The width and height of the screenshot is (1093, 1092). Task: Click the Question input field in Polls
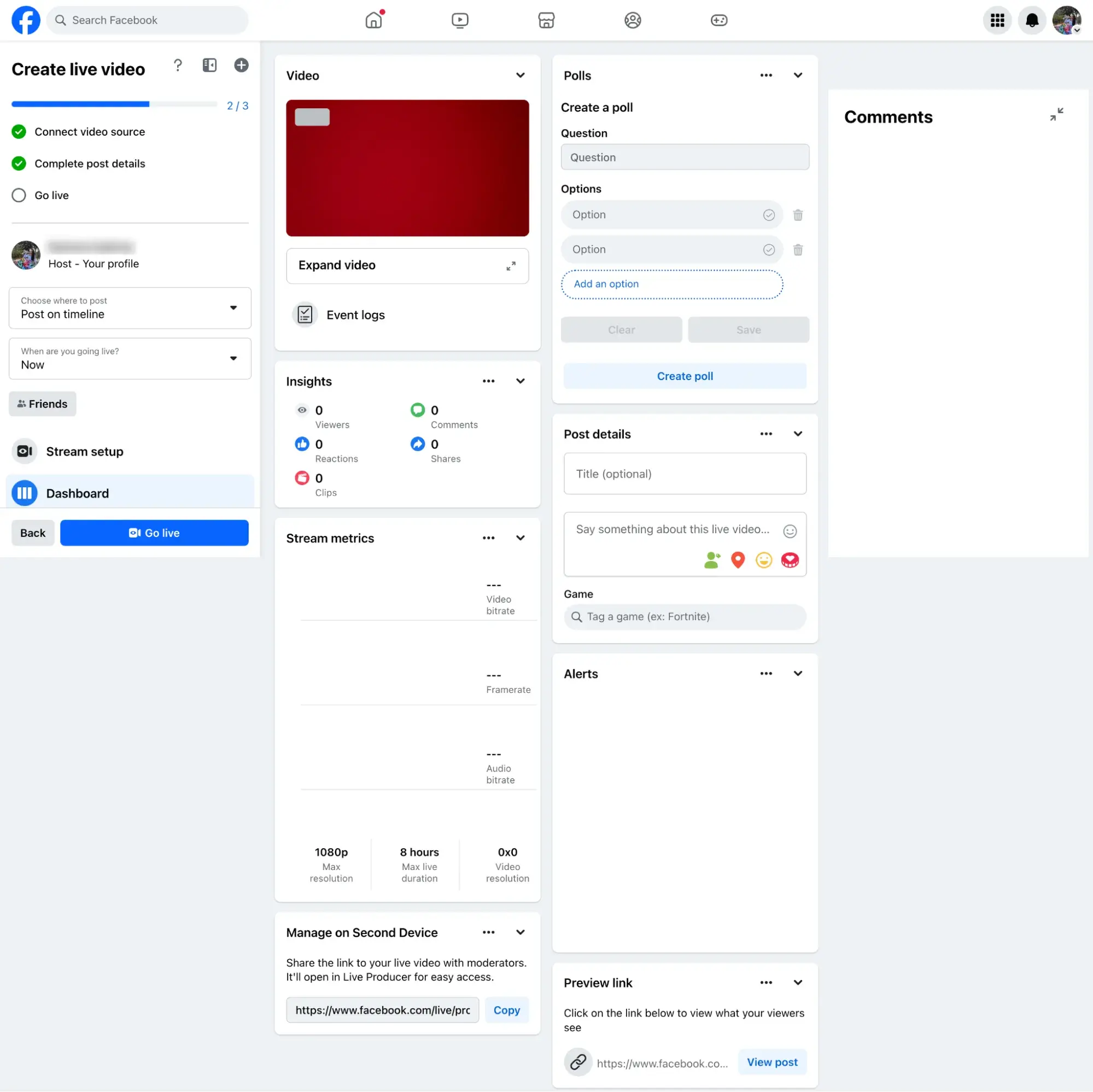685,157
